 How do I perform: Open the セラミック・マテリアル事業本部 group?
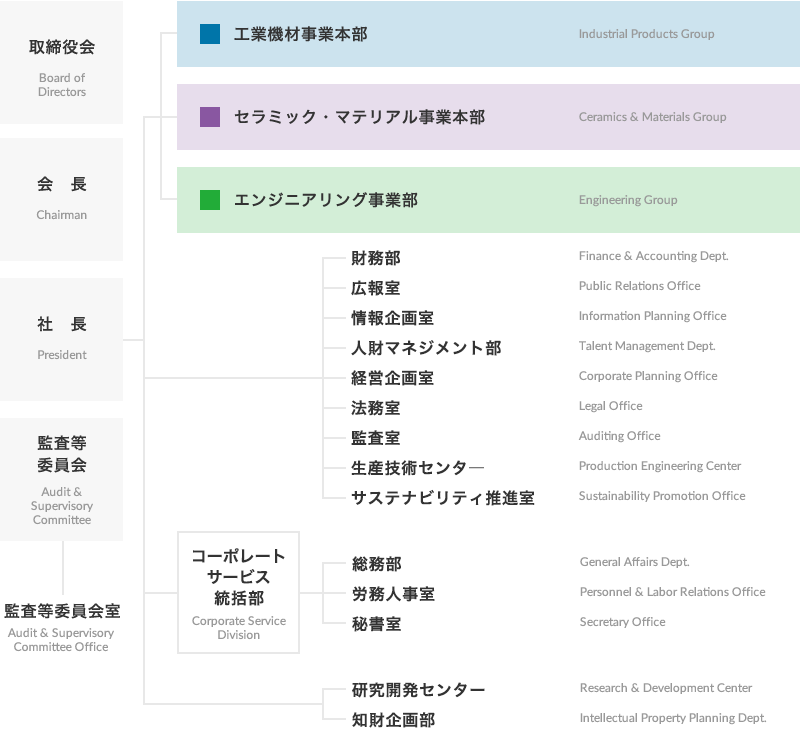click(488, 117)
